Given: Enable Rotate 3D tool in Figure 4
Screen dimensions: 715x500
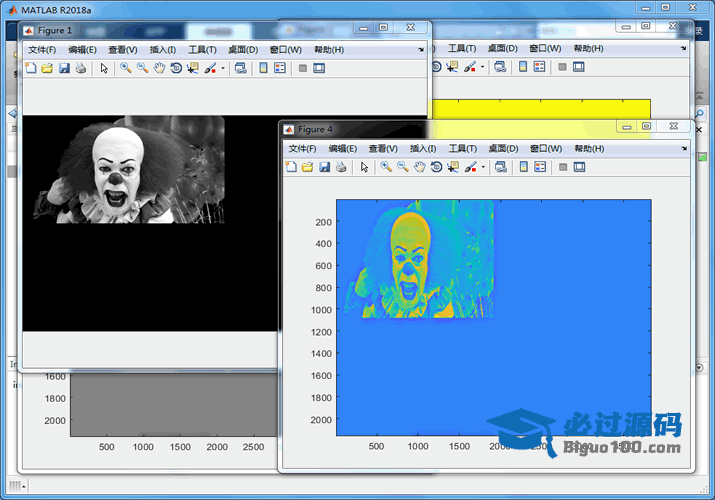Looking at the screenshot, I should (436, 167).
